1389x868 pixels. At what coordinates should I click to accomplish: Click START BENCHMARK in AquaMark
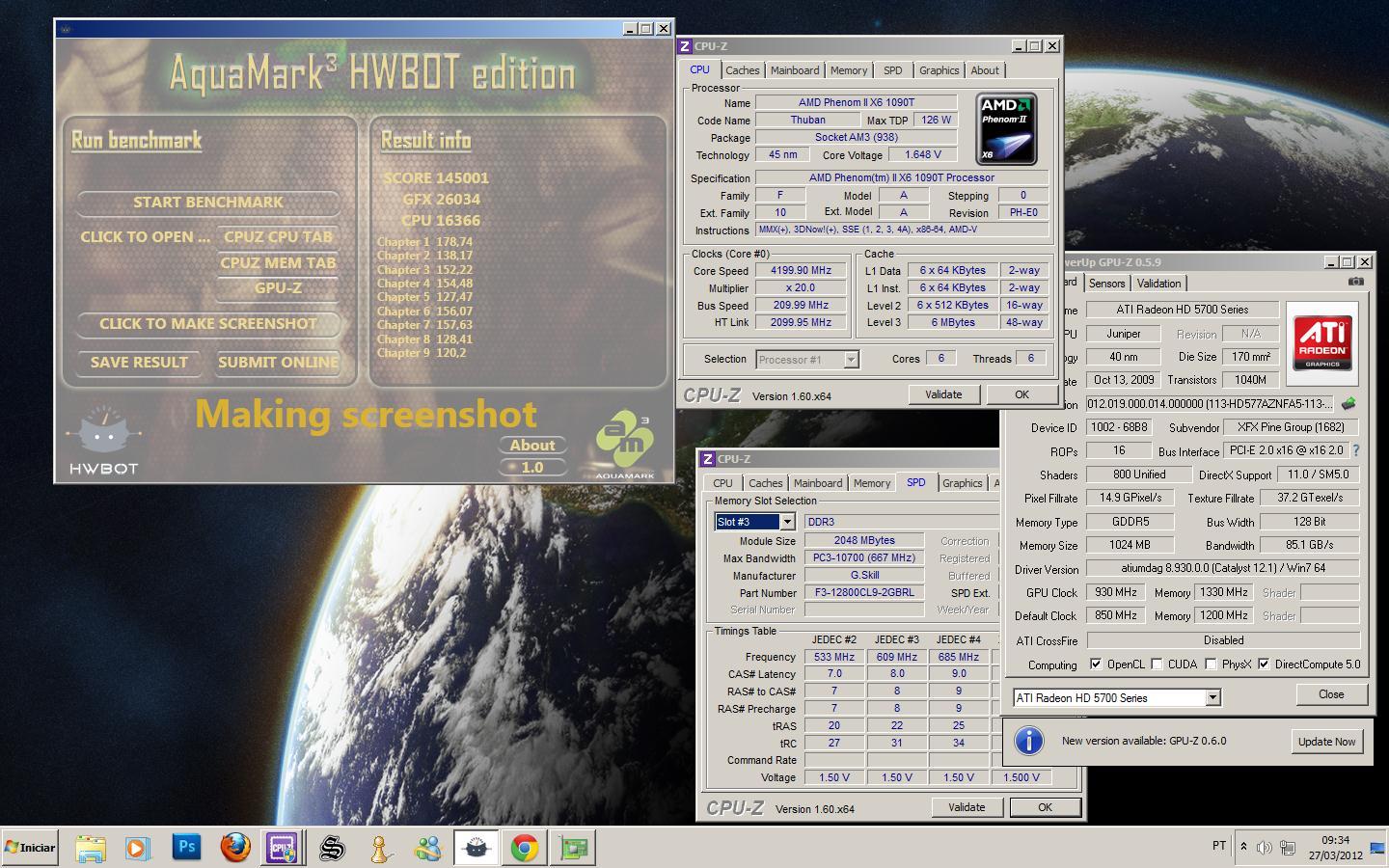point(208,203)
